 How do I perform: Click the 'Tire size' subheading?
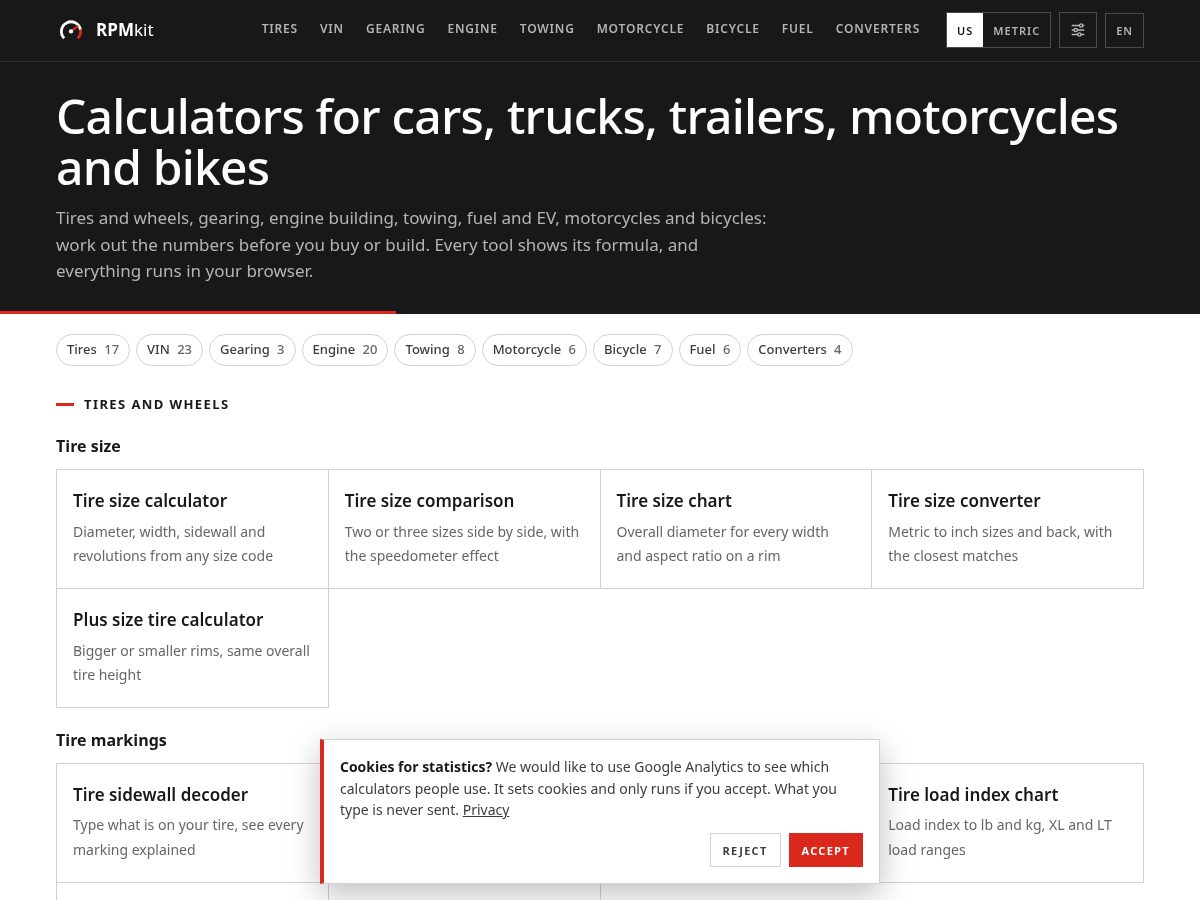pyautogui.click(x=88, y=446)
